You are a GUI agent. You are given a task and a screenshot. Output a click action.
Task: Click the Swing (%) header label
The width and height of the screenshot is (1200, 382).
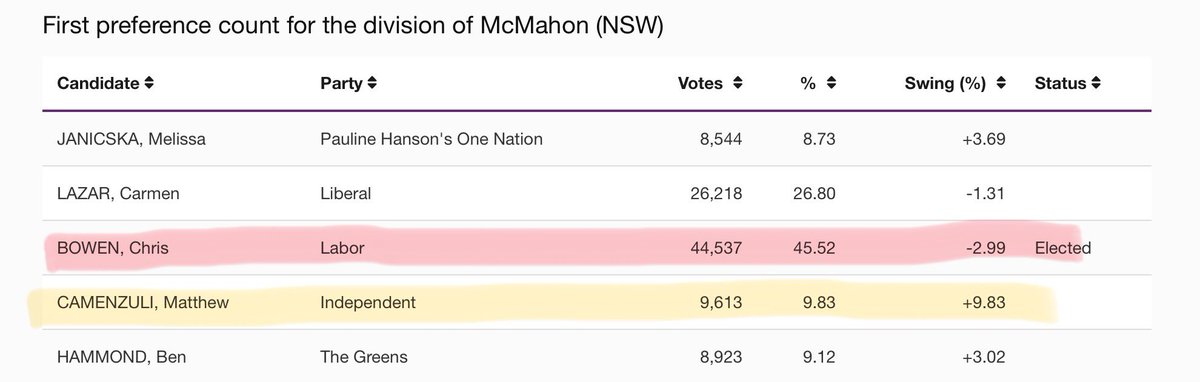947,84
